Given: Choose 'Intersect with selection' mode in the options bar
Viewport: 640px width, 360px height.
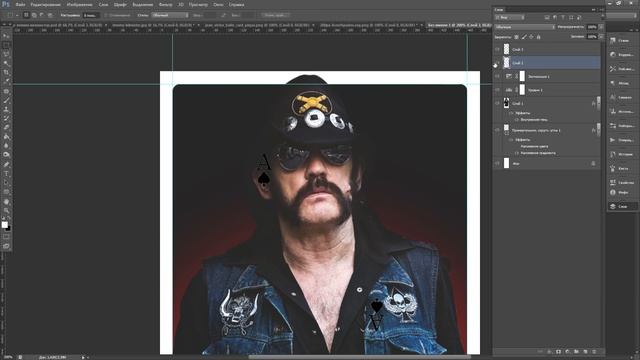Looking at the screenshot, I should click(50, 15).
